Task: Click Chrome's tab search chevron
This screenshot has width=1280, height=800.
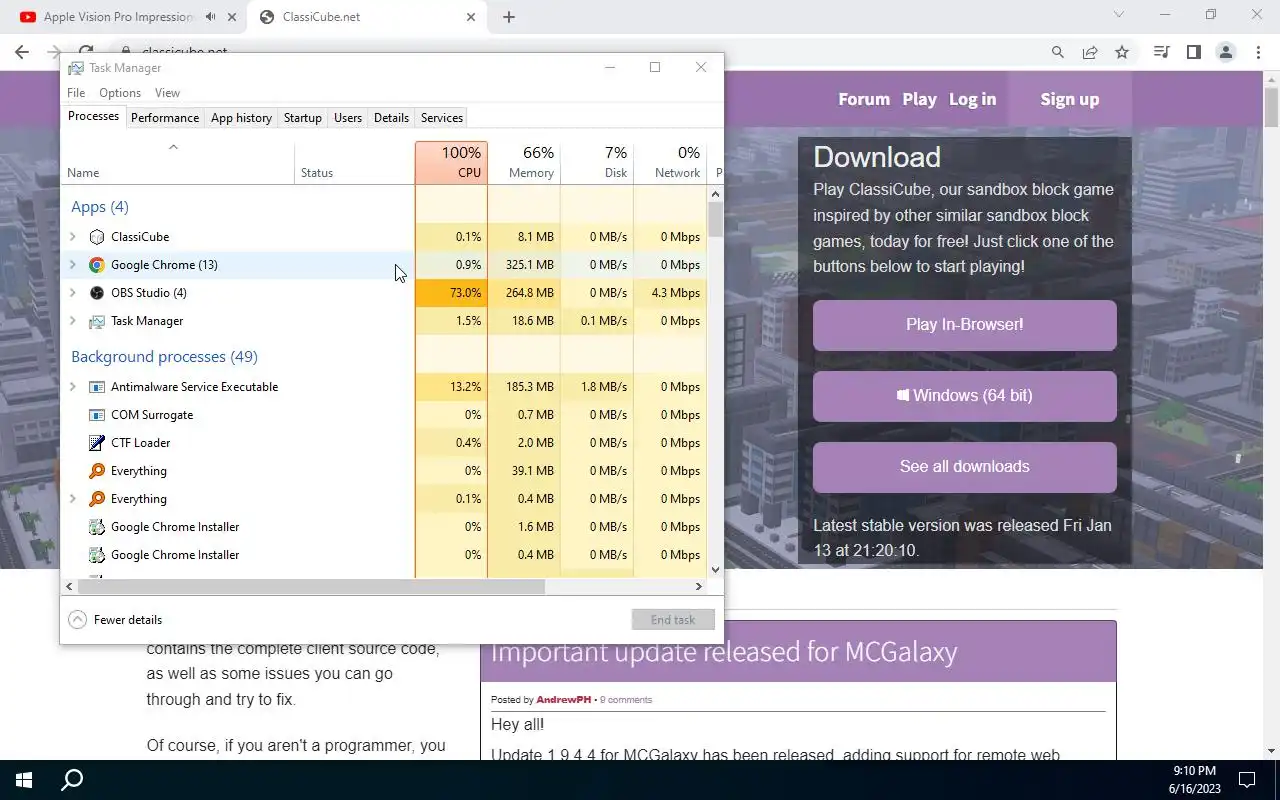Action: (x=1119, y=14)
